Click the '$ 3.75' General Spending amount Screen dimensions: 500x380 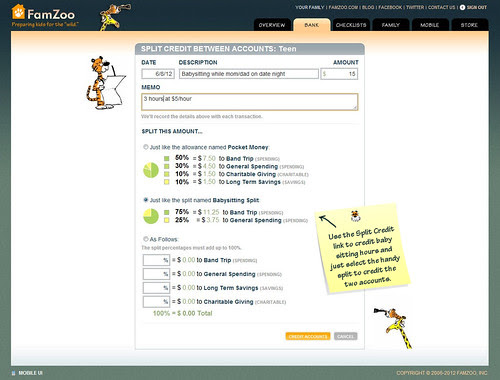(x=210, y=220)
